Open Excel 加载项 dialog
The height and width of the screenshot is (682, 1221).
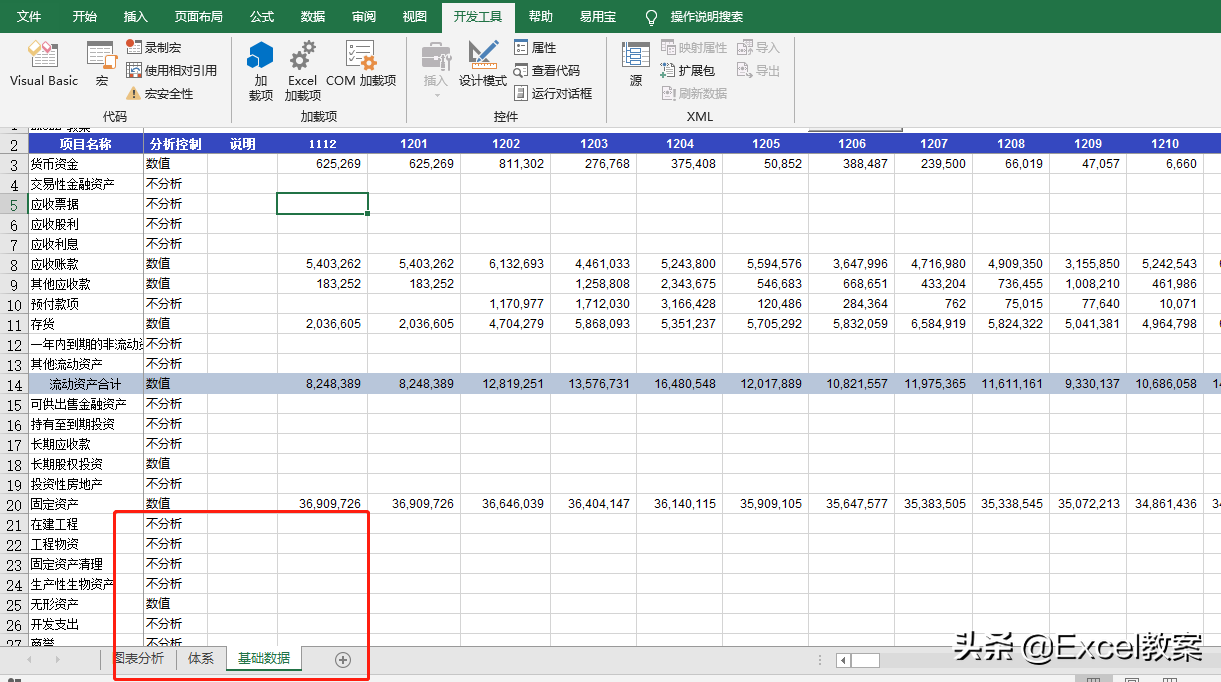(x=302, y=70)
